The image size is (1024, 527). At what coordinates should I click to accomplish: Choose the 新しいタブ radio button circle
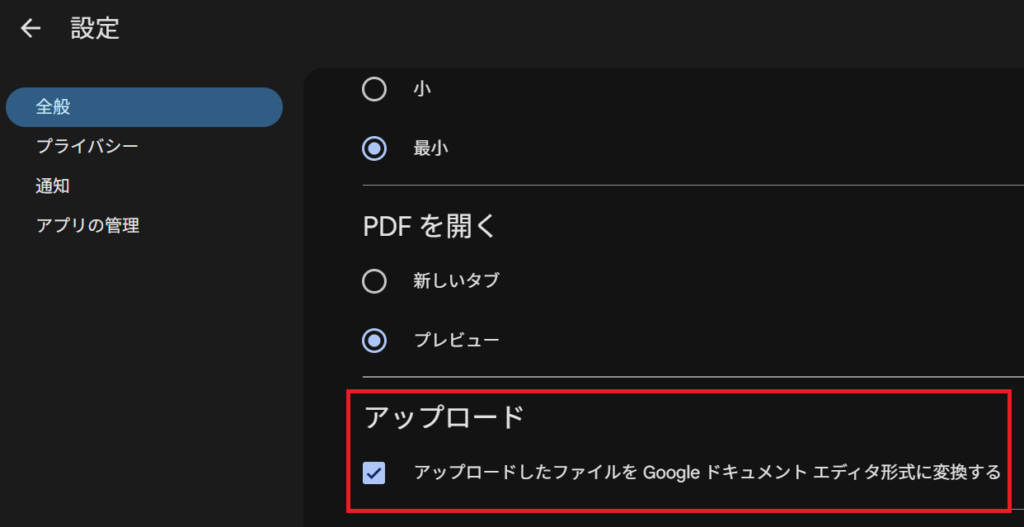(374, 281)
